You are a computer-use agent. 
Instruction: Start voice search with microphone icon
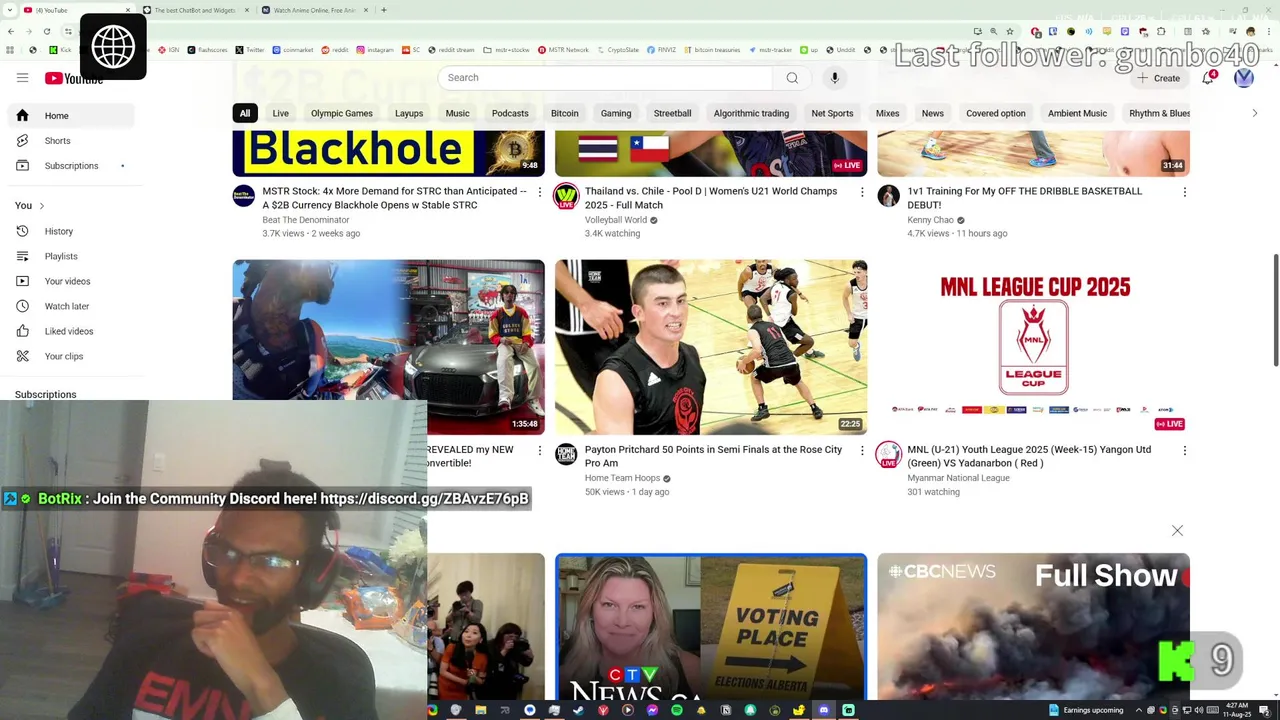point(835,78)
